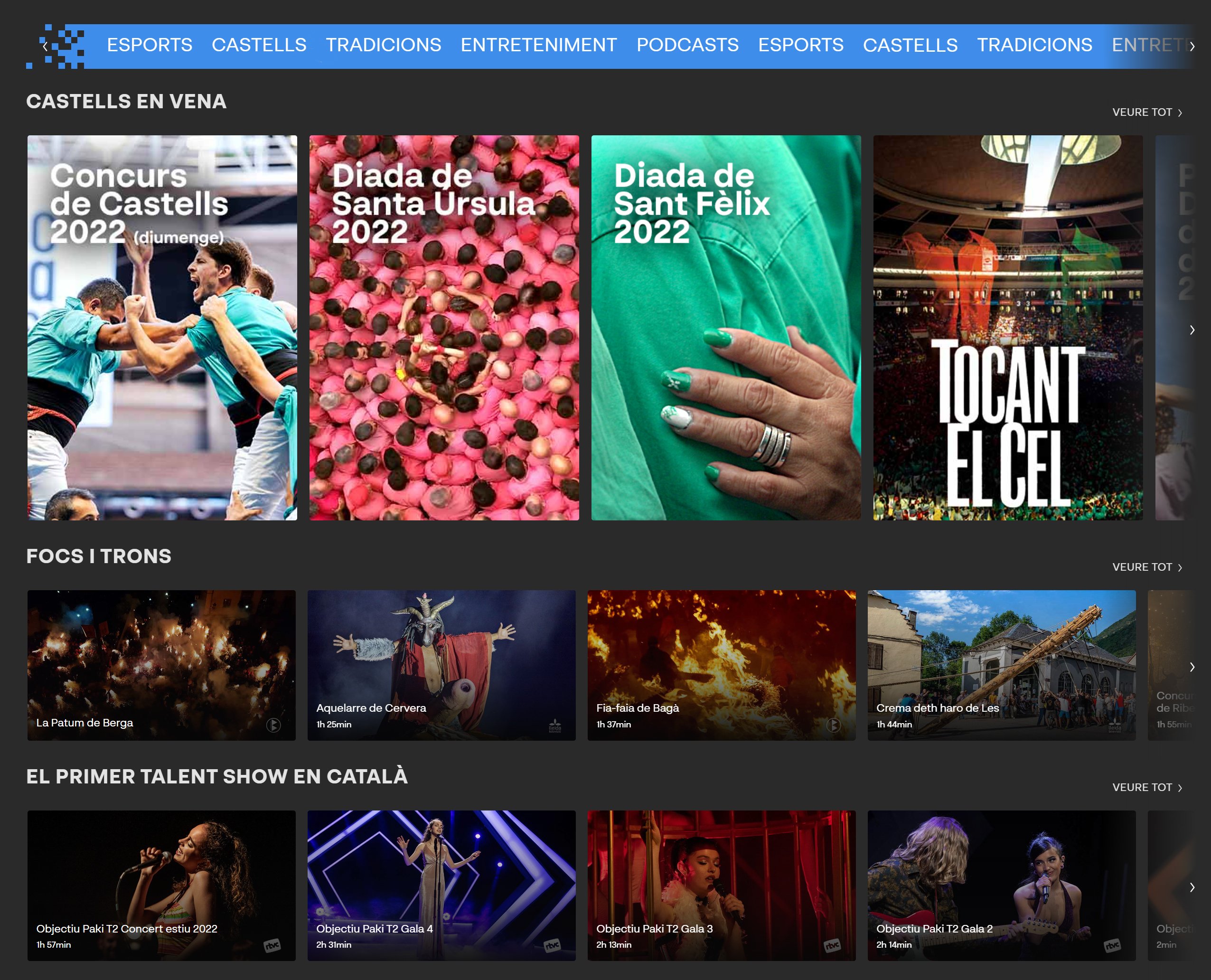
Task: Click the '2h 14min' duration text
Action: click(x=894, y=944)
